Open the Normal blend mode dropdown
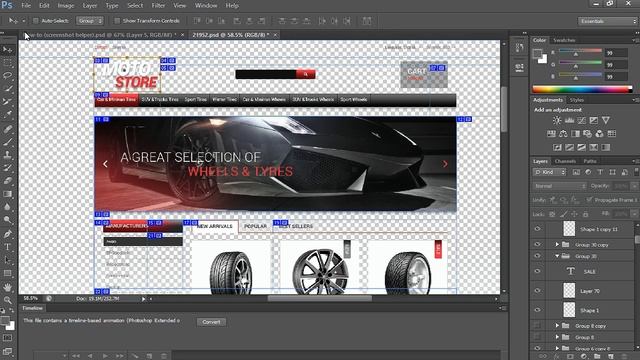Image resolution: width=640 pixels, height=360 pixels. pos(559,186)
